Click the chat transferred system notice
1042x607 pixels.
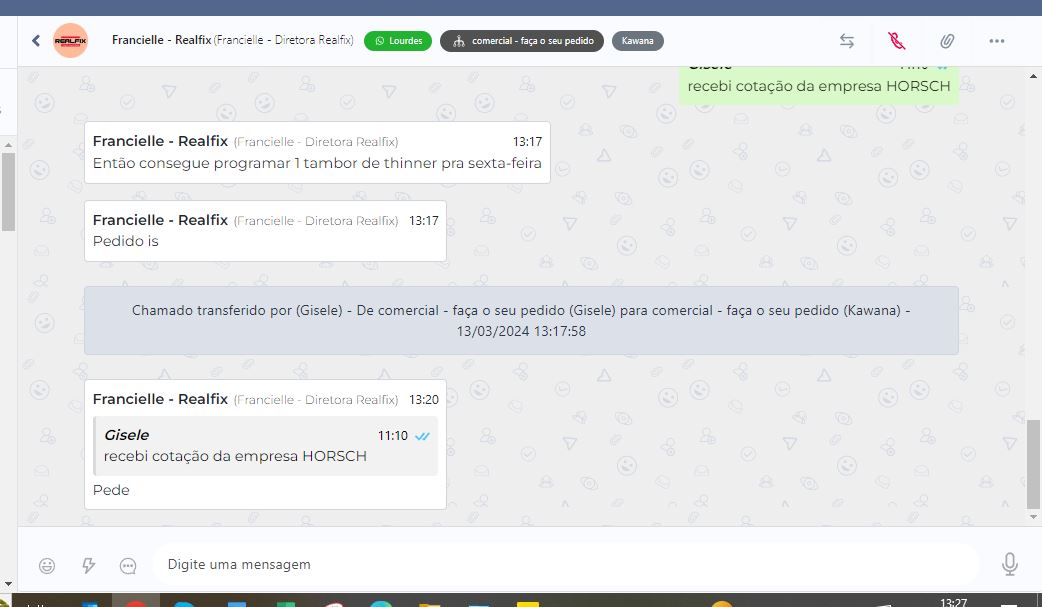tap(521, 321)
